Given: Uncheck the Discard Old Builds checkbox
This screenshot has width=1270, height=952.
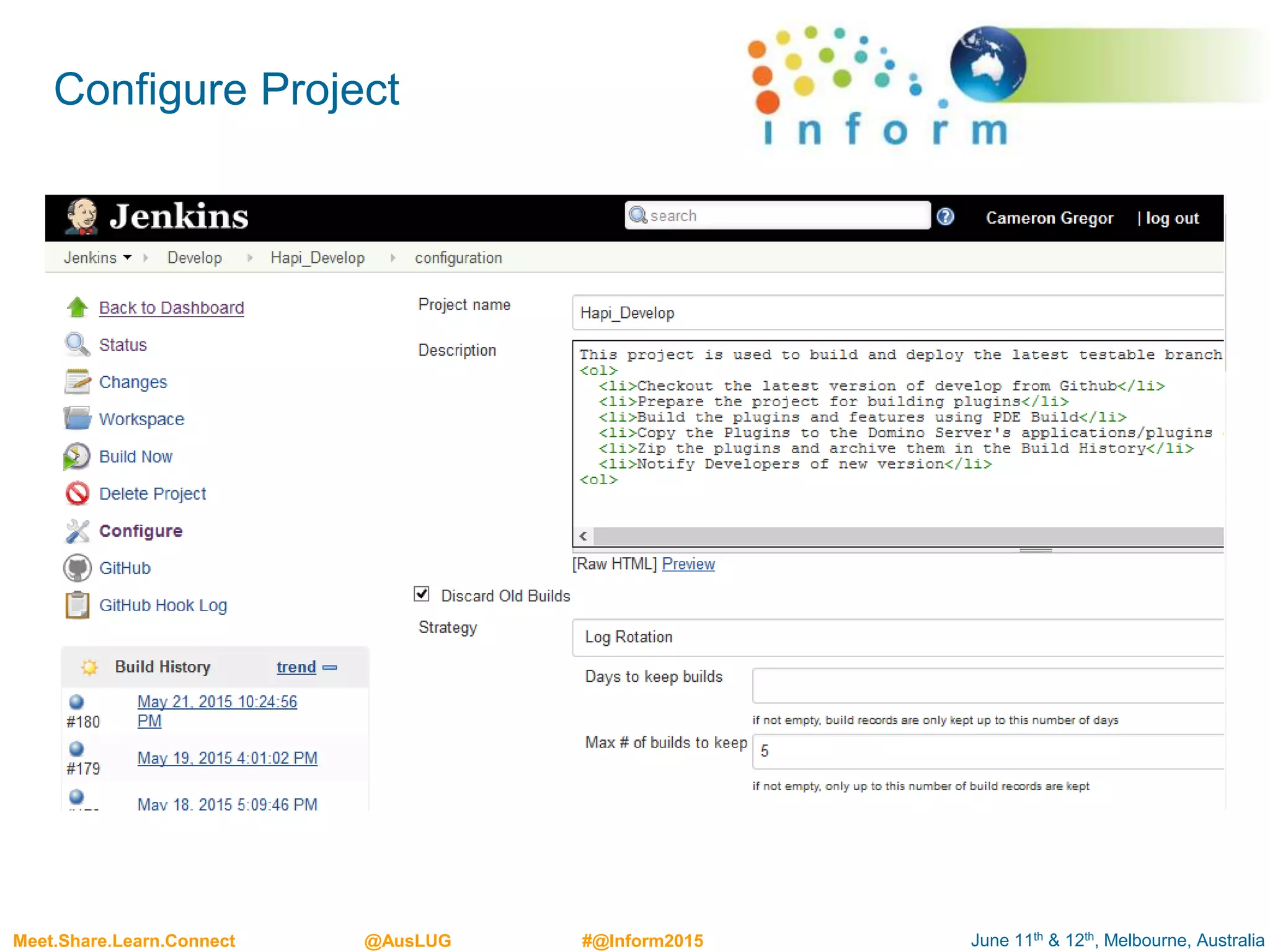Looking at the screenshot, I should [x=422, y=594].
